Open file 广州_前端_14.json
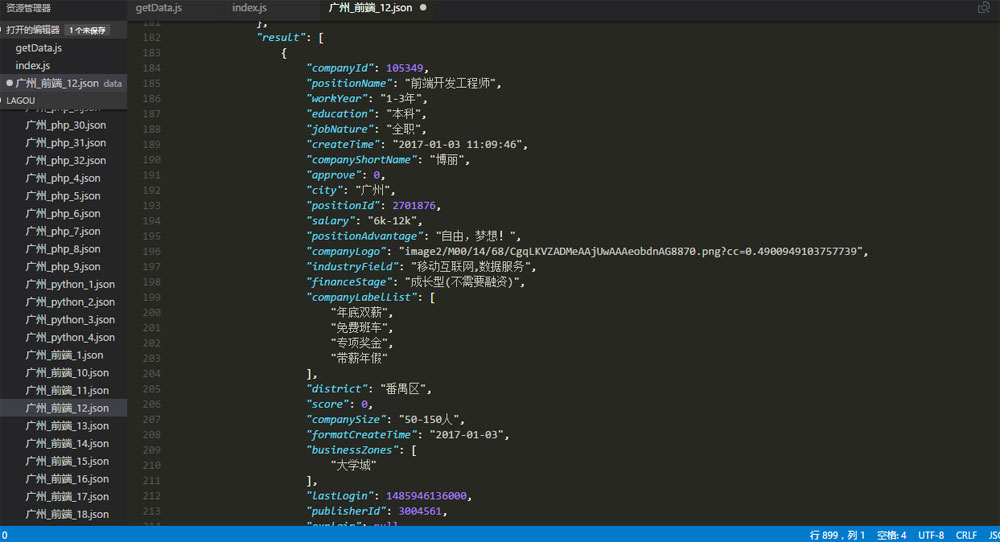 pos(67,443)
